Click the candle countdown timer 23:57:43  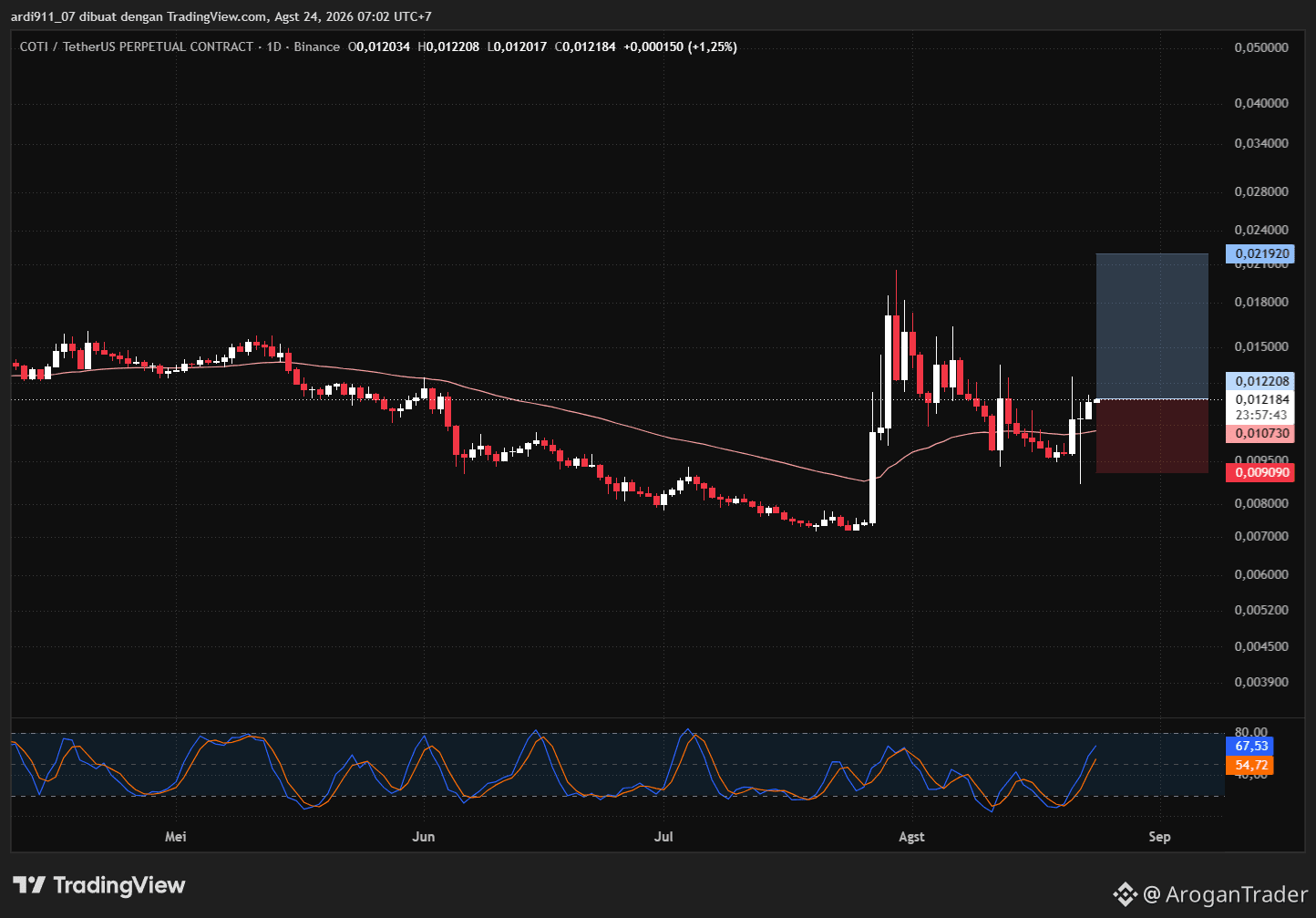[1261, 415]
